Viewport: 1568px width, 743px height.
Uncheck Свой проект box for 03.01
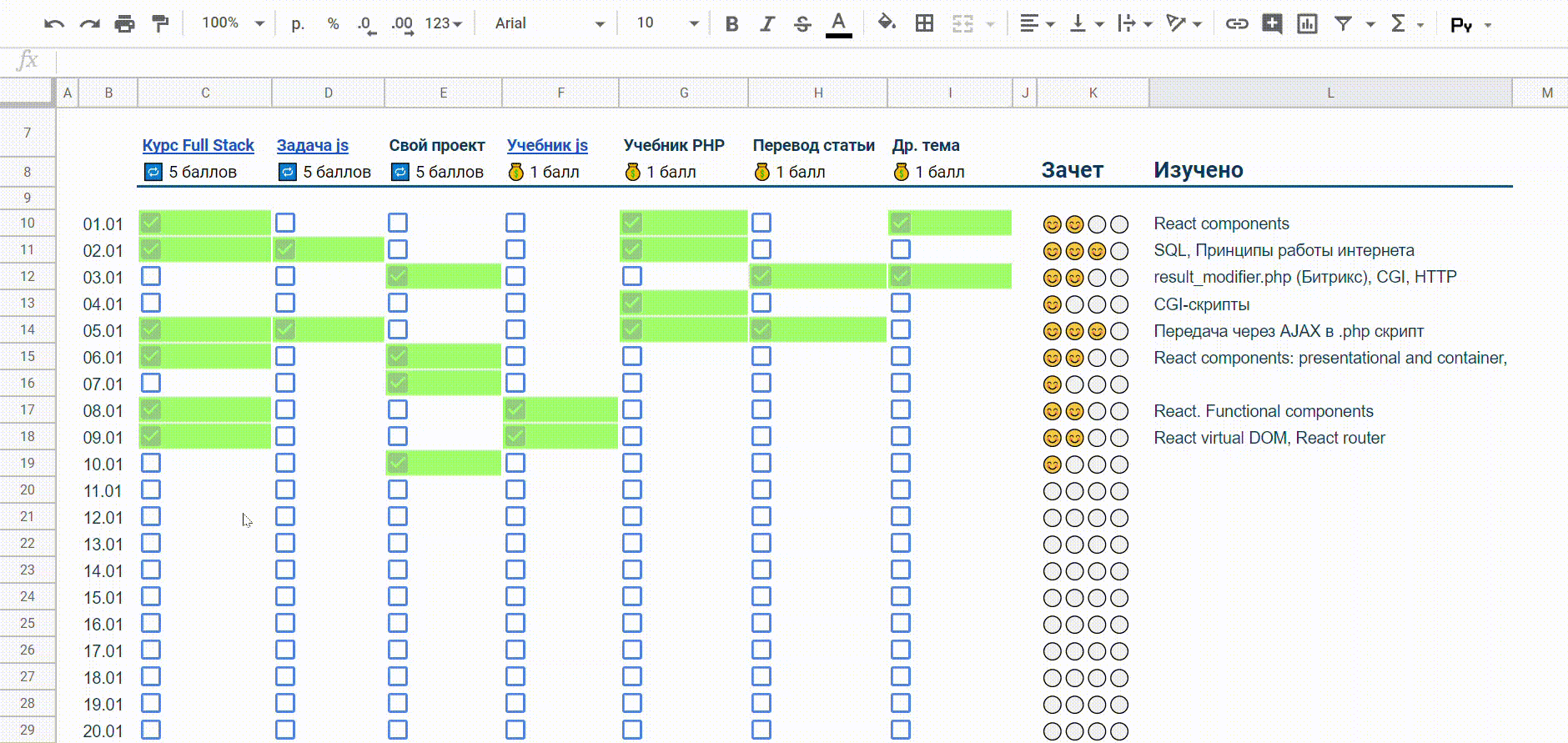(x=398, y=276)
